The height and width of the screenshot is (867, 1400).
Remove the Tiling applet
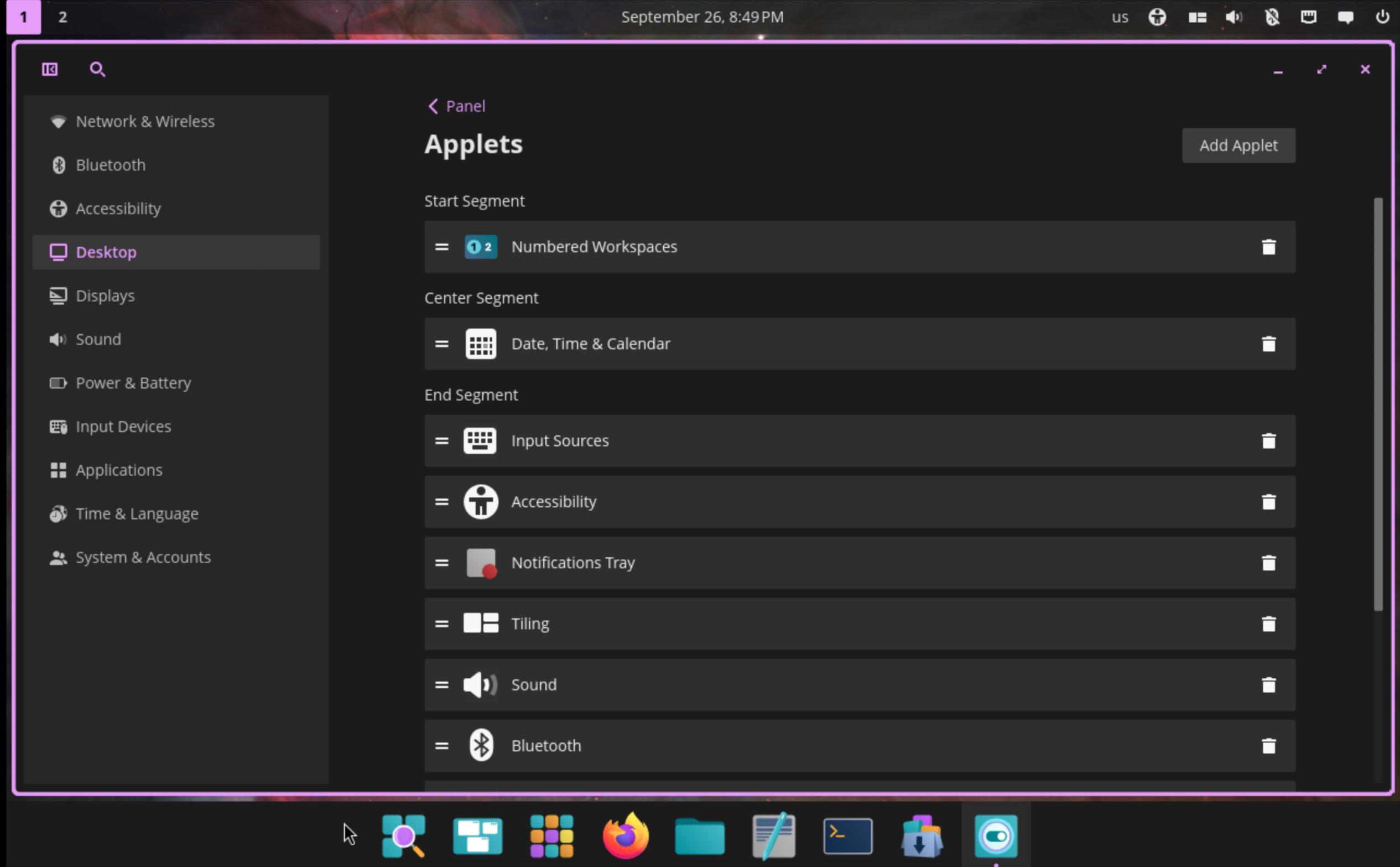tap(1268, 624)
